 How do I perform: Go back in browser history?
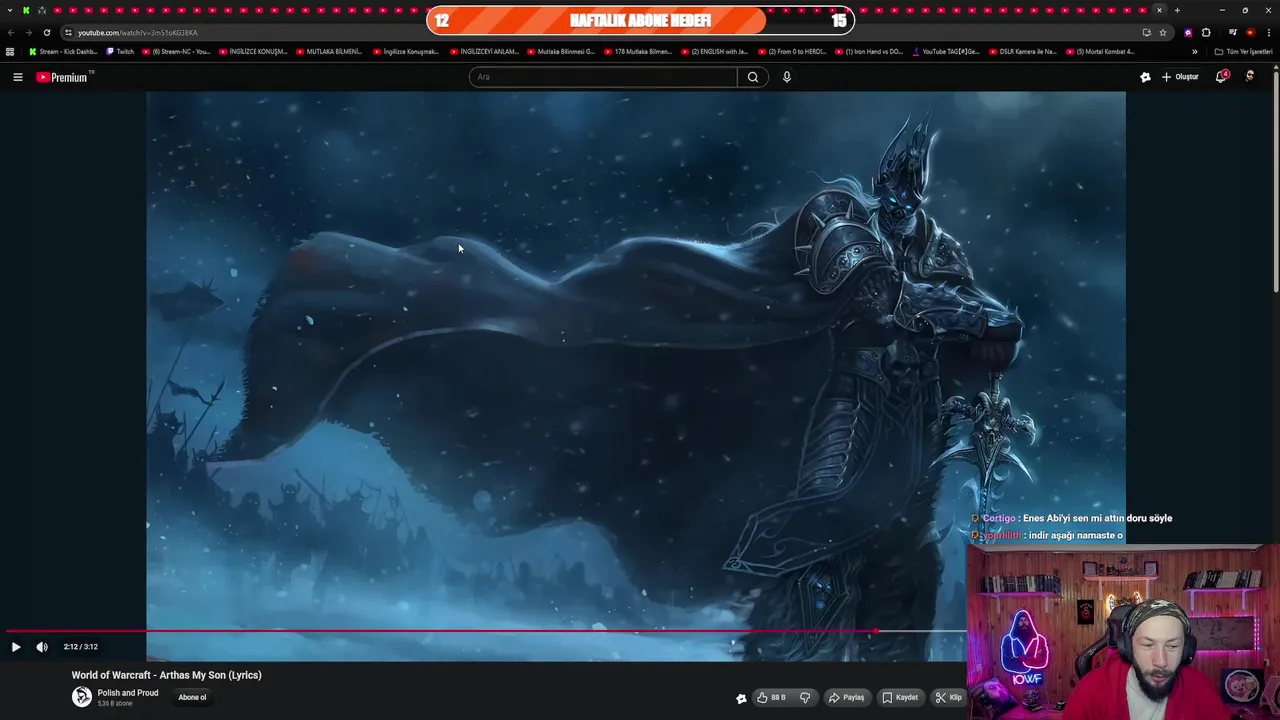11,32
